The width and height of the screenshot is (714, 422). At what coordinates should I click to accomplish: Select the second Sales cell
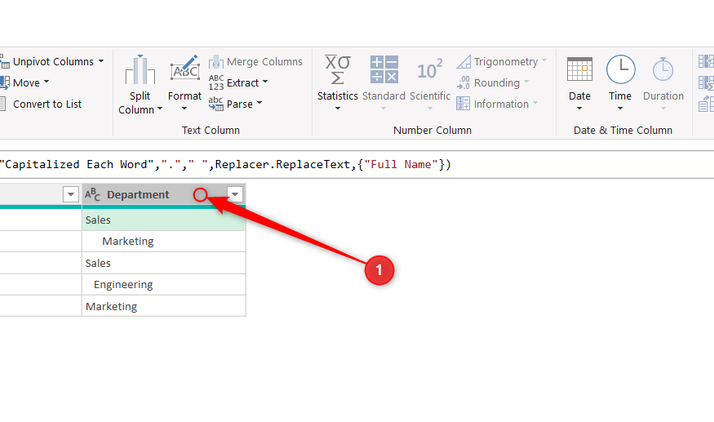(x=164, y=263)
